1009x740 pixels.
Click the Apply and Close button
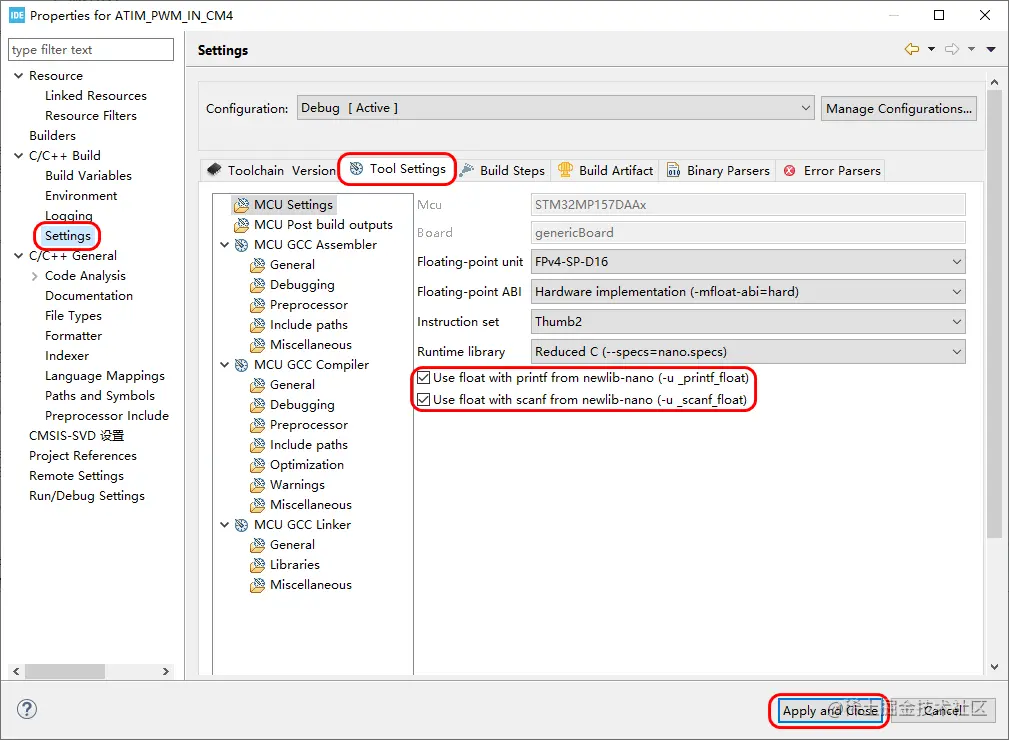(x=830, y=710)
